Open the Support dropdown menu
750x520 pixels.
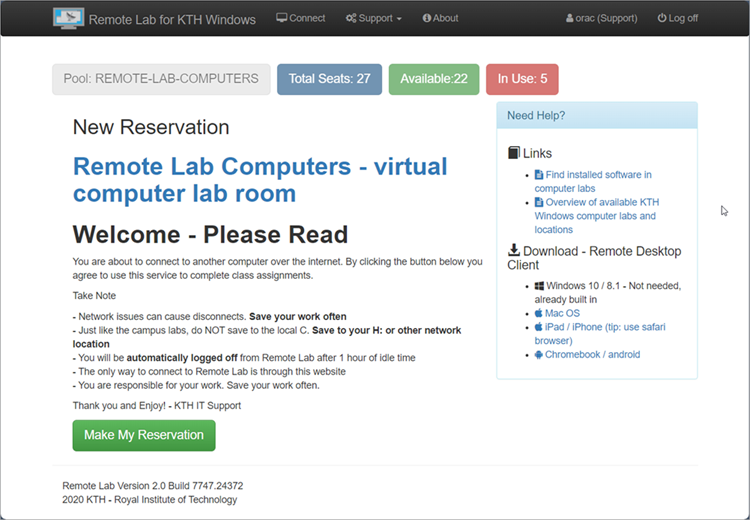373,18
